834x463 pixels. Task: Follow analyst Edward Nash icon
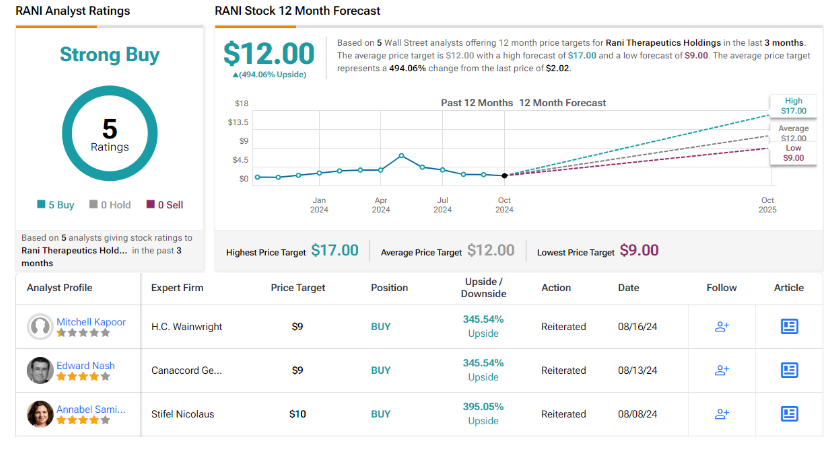coord(721,370)
